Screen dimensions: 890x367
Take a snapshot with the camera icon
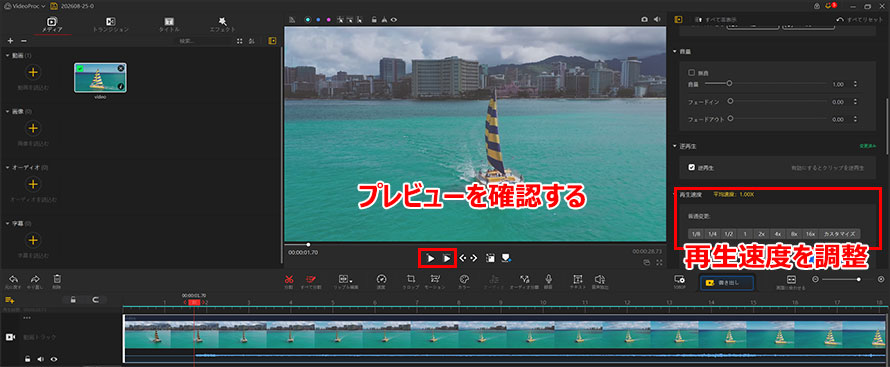644,19
